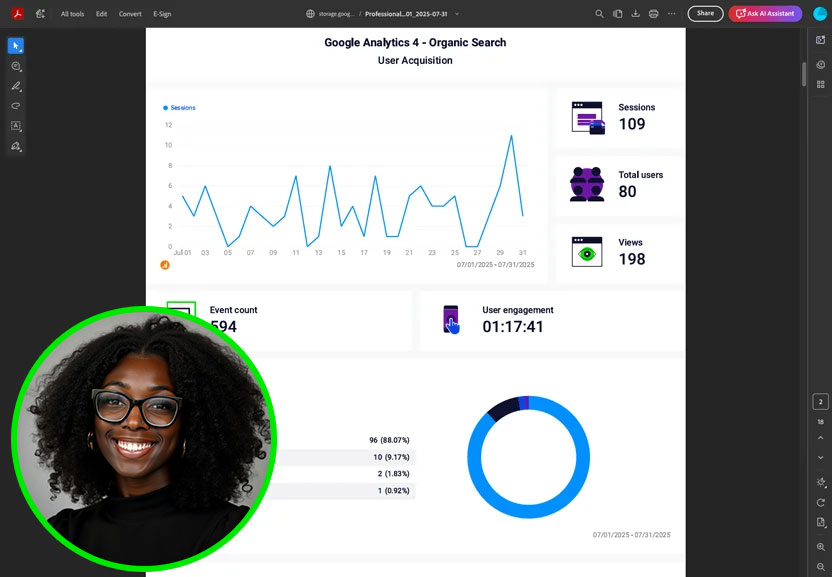Zoom out with the minus magnifier
The height and width of the screenshot is (577, 832).
click(820, 567)
